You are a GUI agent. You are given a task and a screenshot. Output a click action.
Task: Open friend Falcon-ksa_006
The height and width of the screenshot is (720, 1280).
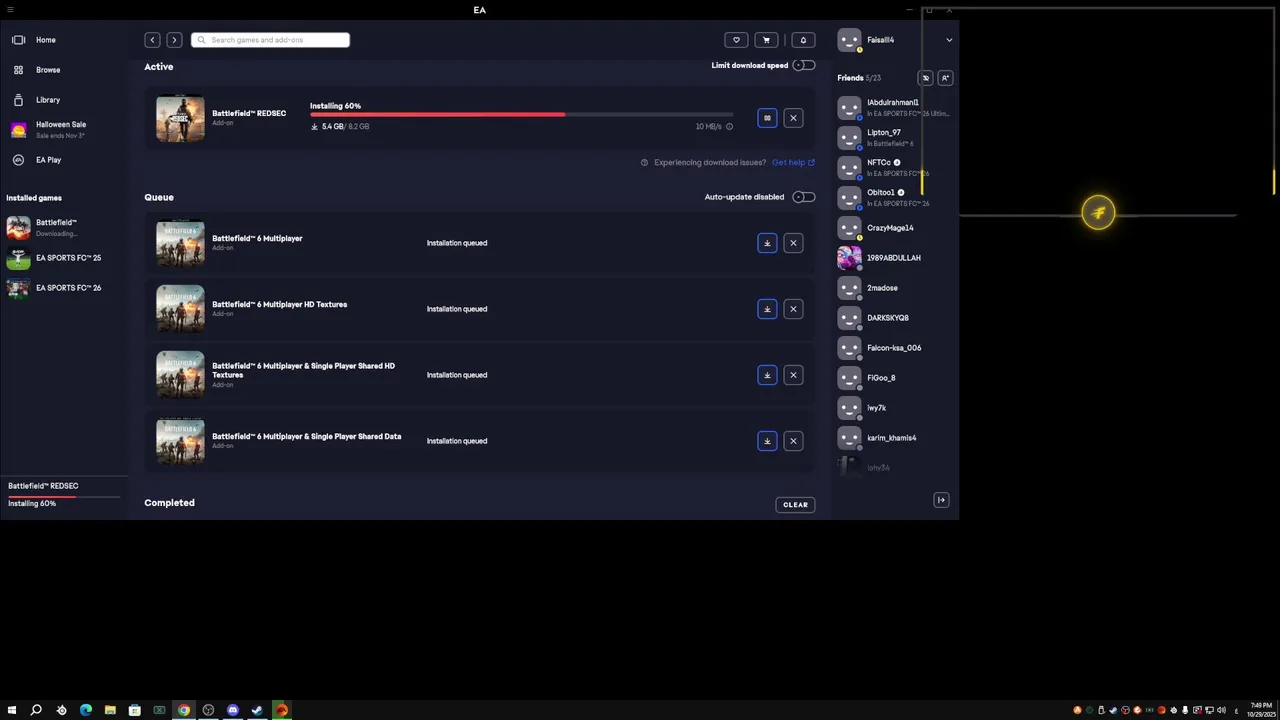(x=895, y=348)
